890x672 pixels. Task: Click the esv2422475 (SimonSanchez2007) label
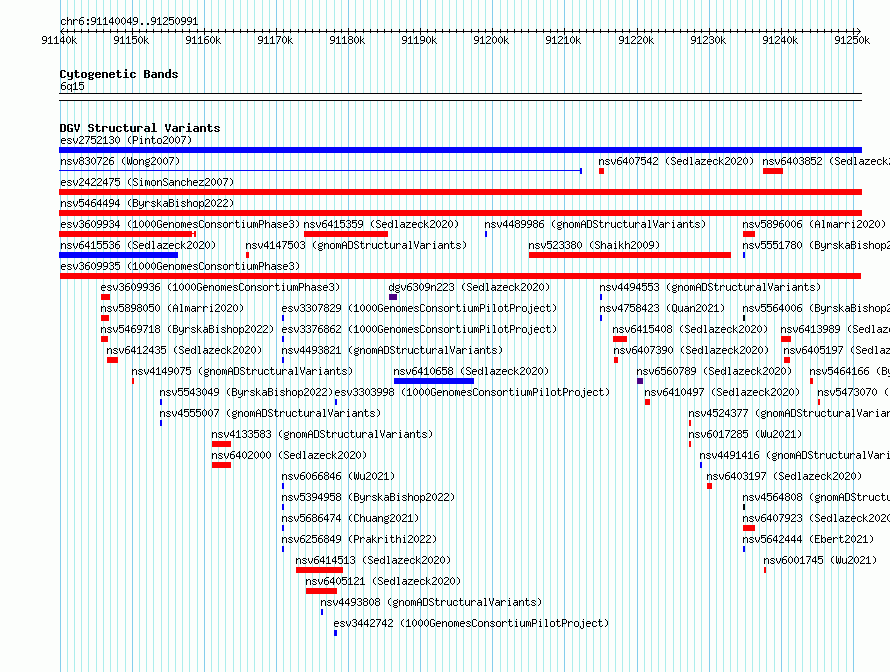(147, 182)
